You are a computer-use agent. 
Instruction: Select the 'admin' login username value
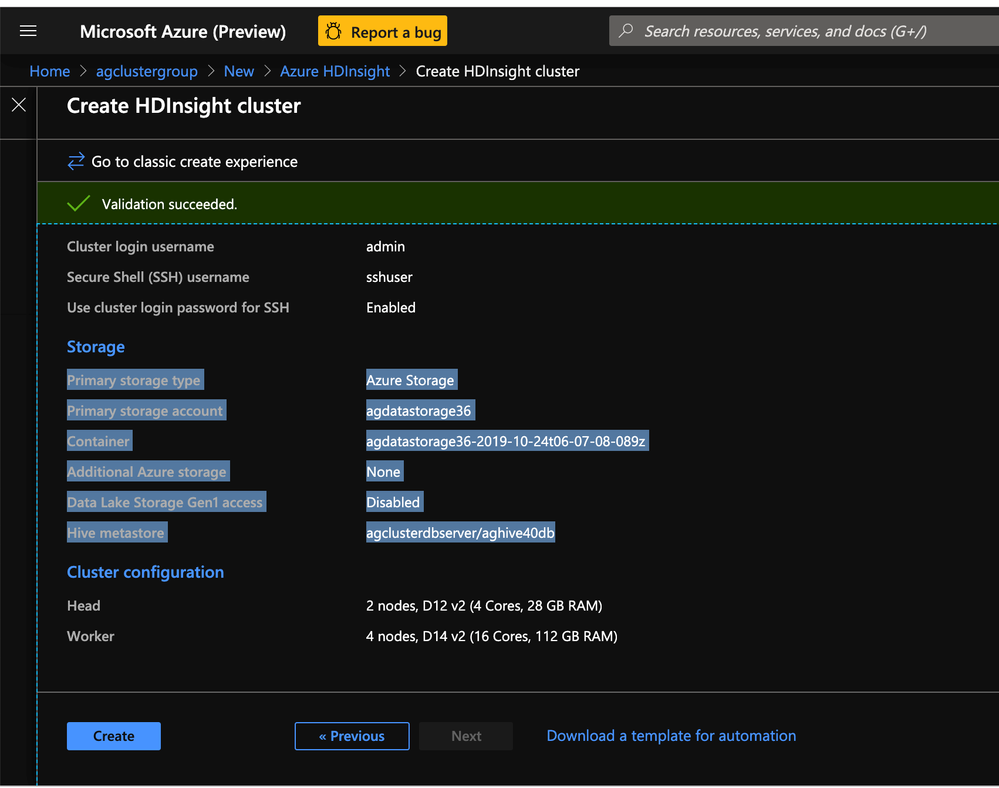[385, 247]
